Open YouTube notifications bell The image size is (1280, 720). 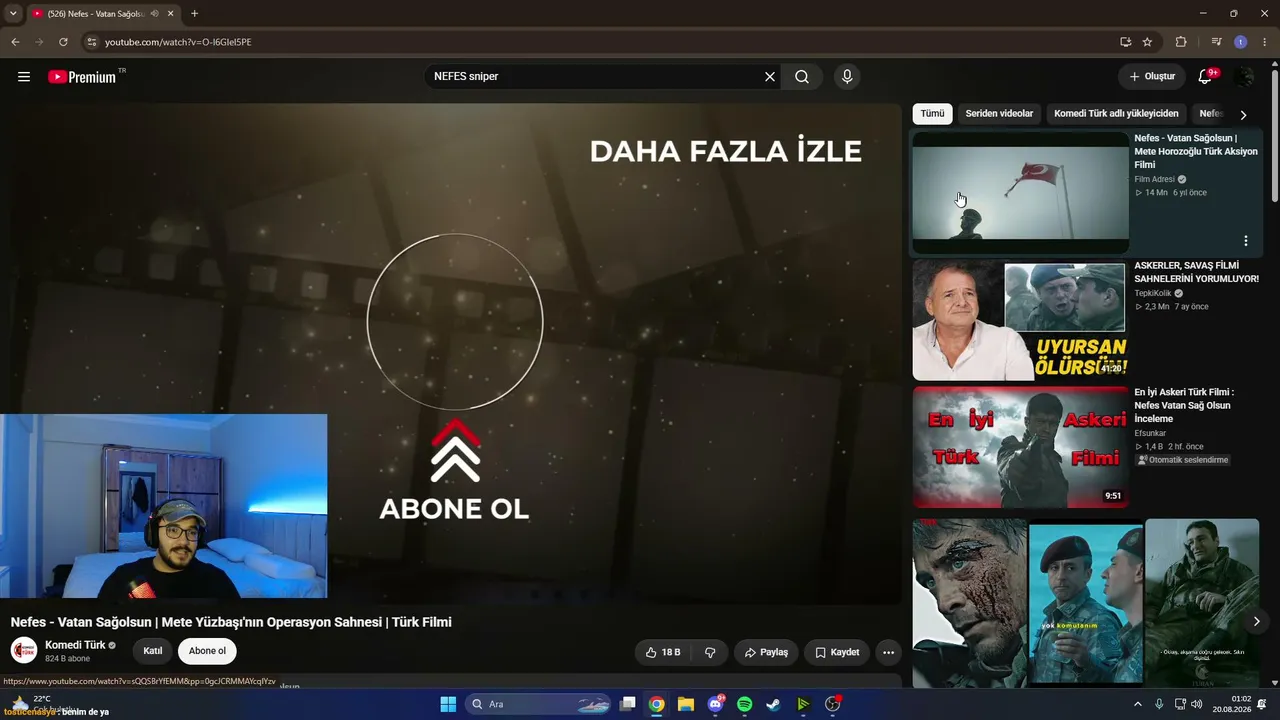[1205, 77]
